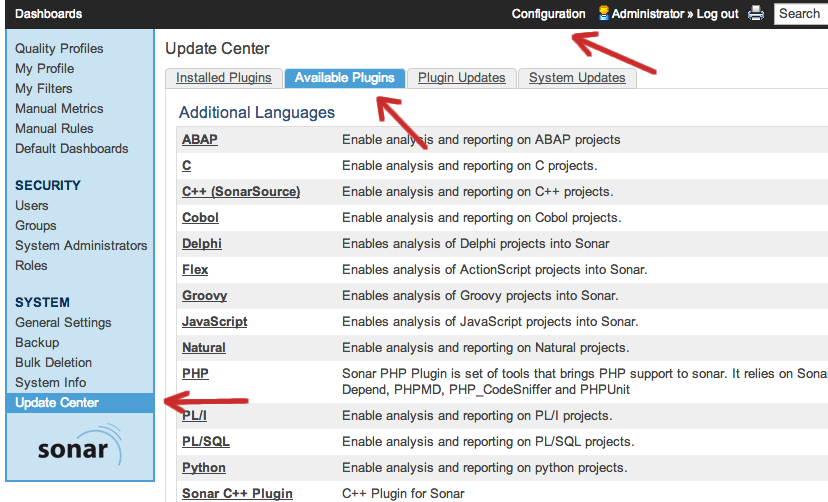Switch to the Installed Plugins tab
The image size is (828, 502).
tap(224, 78)
